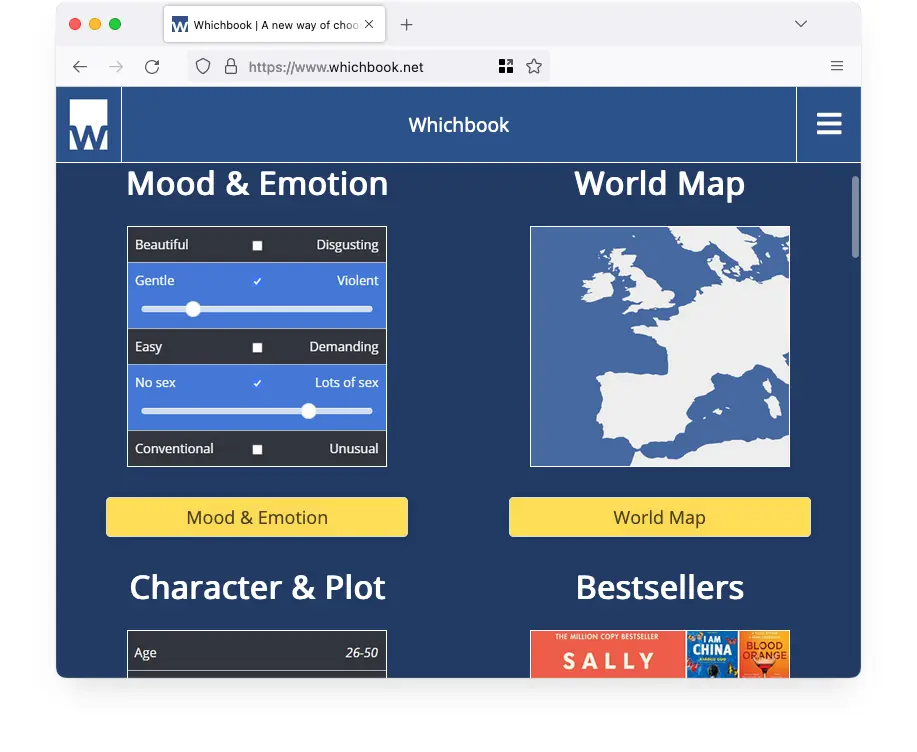Close the Whichbook tab
Screen dimensions: 917x752
[369, 24]
